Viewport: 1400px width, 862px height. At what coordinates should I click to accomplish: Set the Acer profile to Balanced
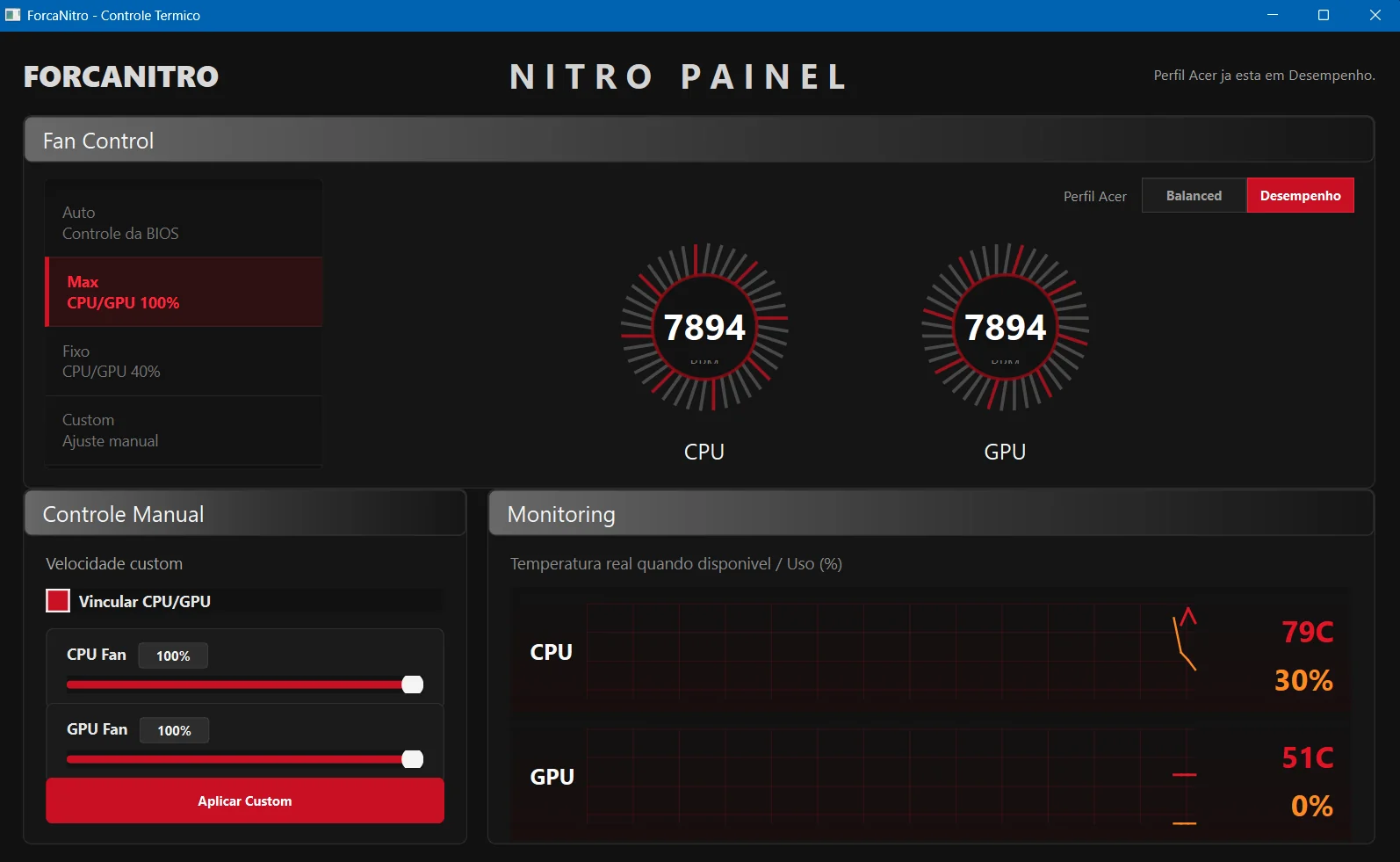click(1194, 195)
